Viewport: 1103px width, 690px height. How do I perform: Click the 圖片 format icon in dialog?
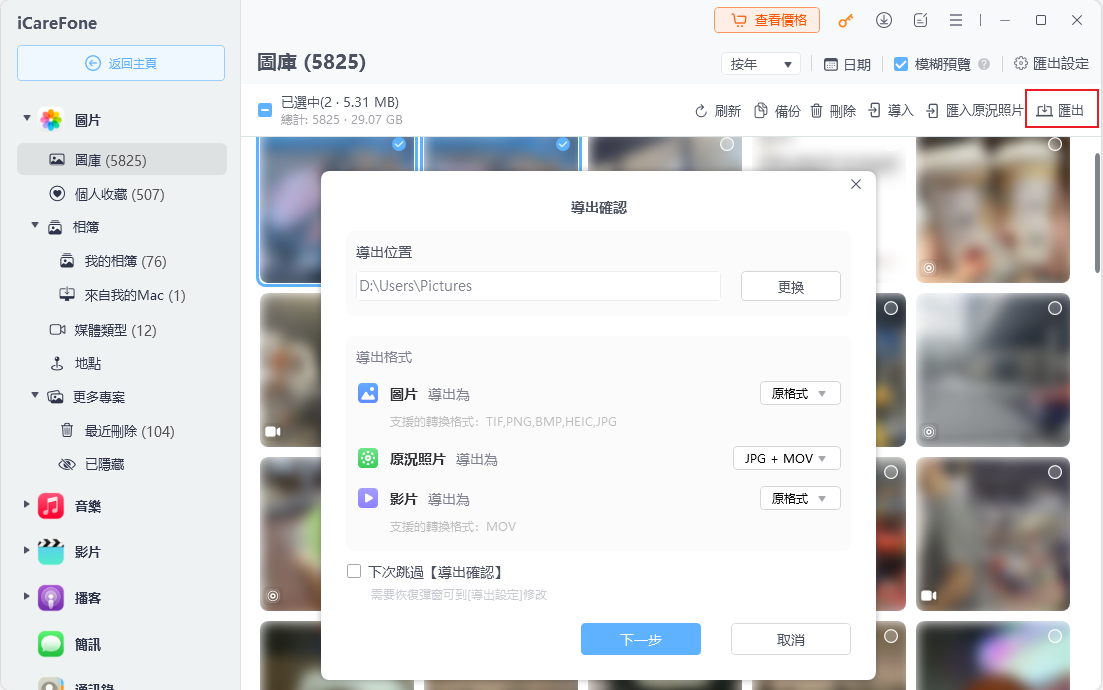tap(368, 393)
